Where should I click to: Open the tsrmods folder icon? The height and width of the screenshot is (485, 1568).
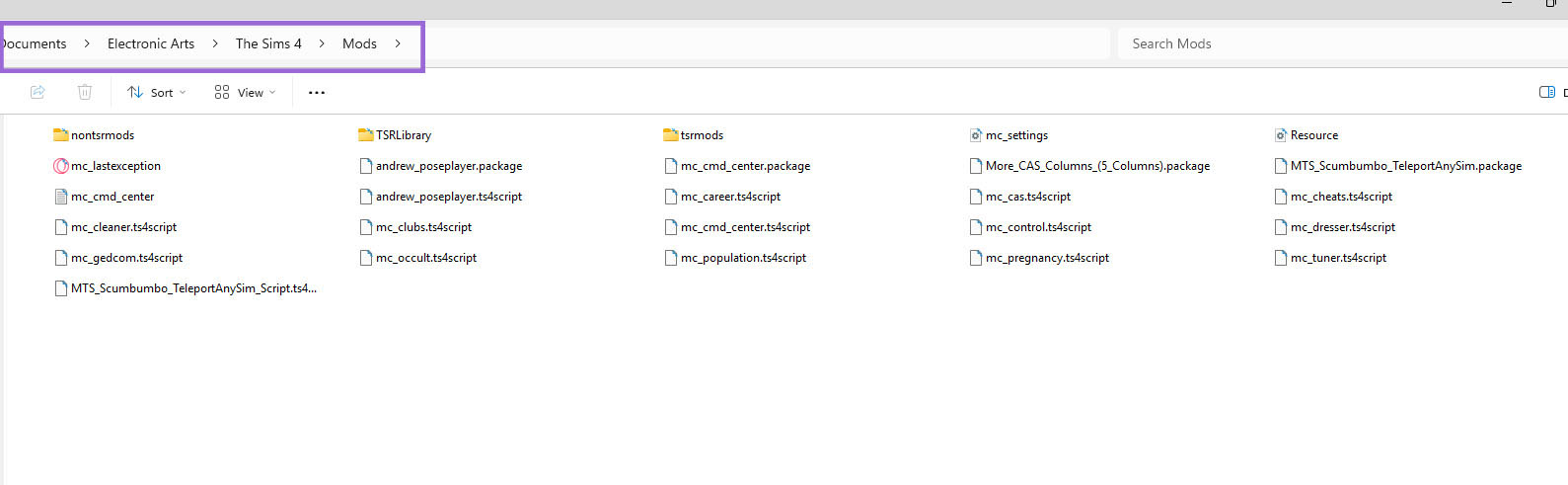point(671,135)
